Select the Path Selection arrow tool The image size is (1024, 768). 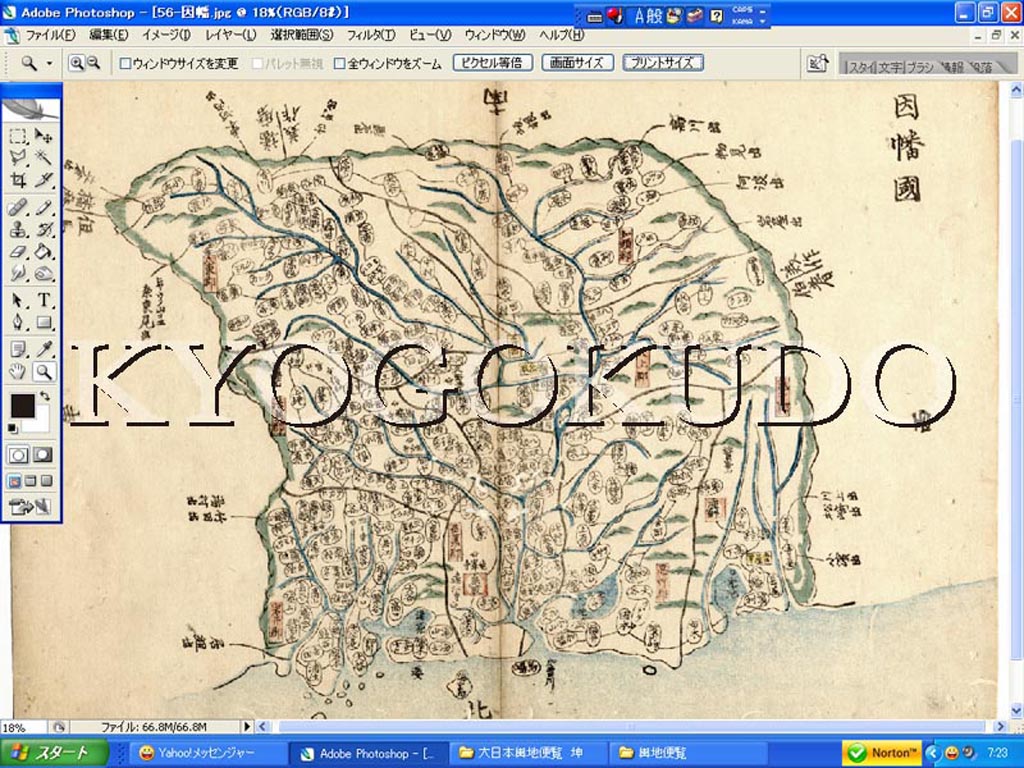[18, 300]
